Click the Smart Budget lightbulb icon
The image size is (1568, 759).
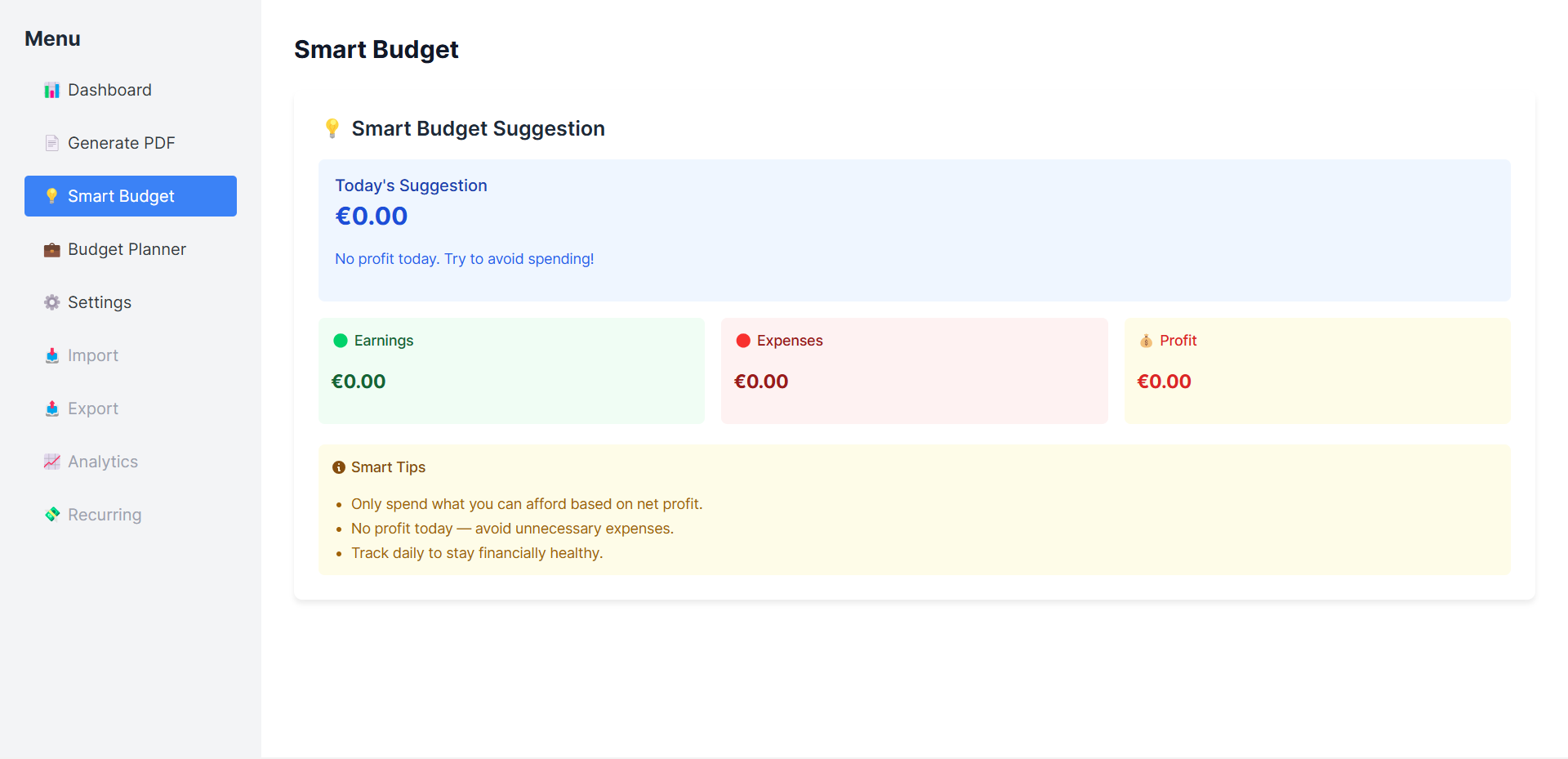pos(51,196)
